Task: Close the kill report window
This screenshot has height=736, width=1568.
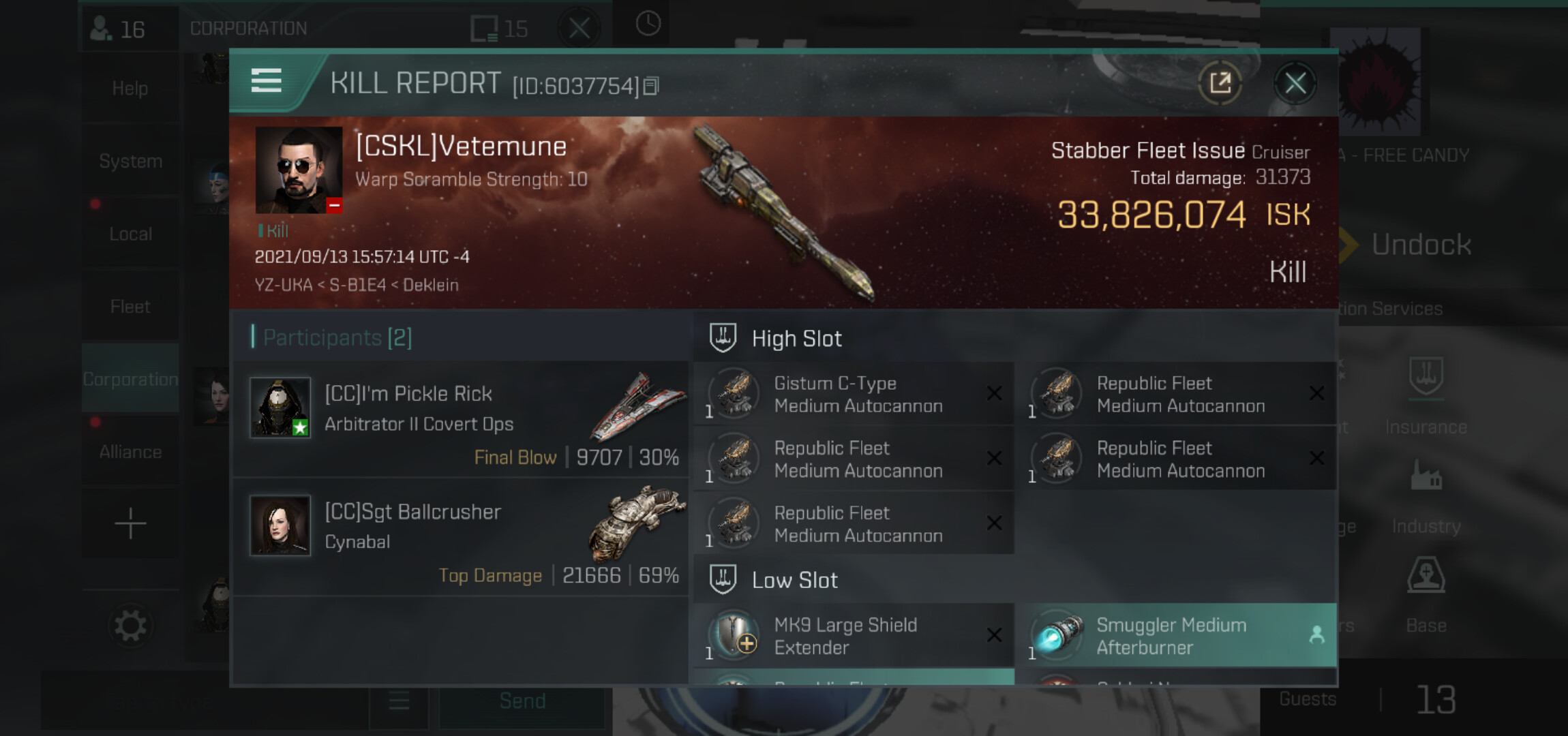Action: tap(1295, 84)
